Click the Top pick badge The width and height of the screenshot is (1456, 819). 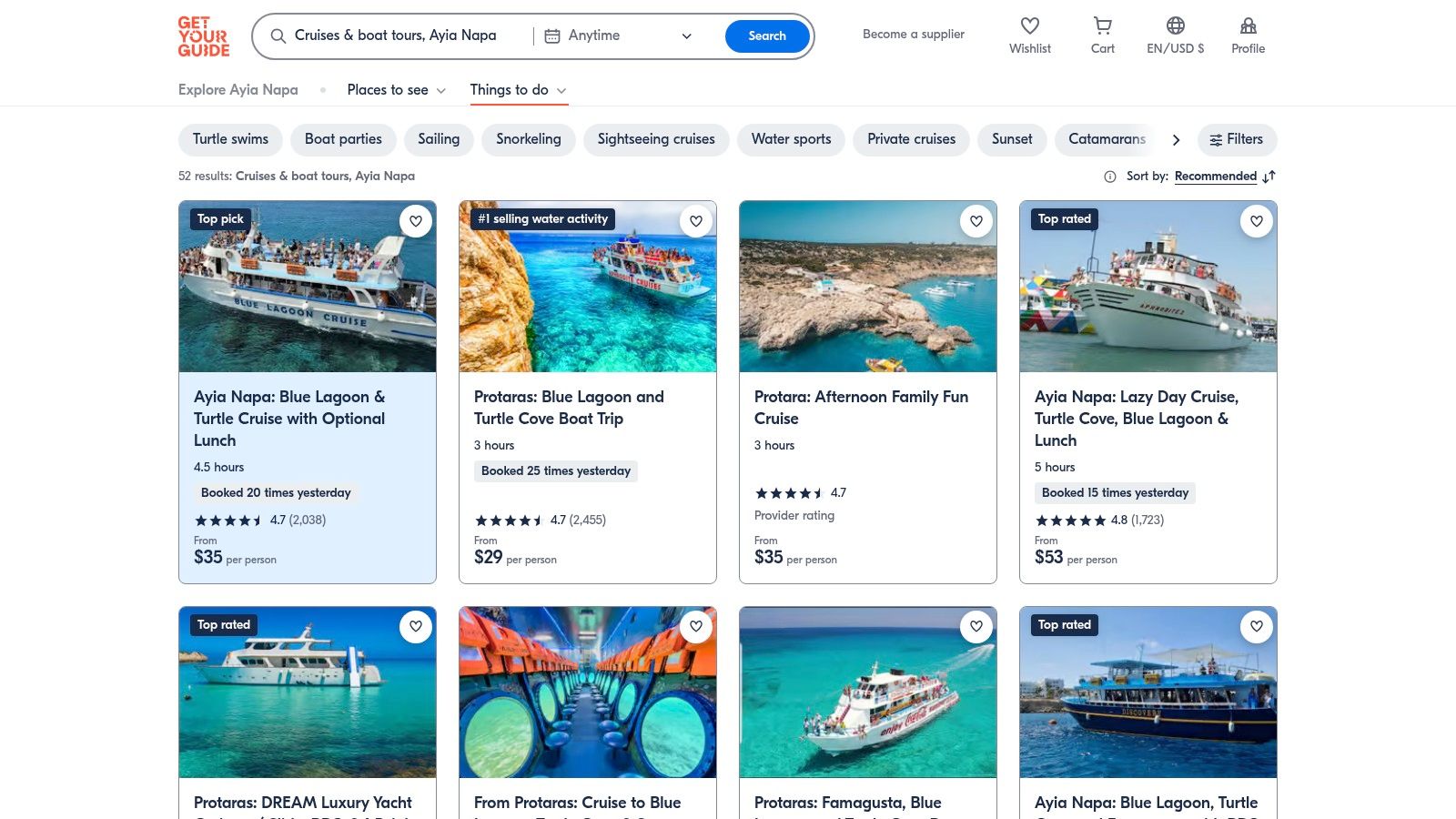coord(220,219)
